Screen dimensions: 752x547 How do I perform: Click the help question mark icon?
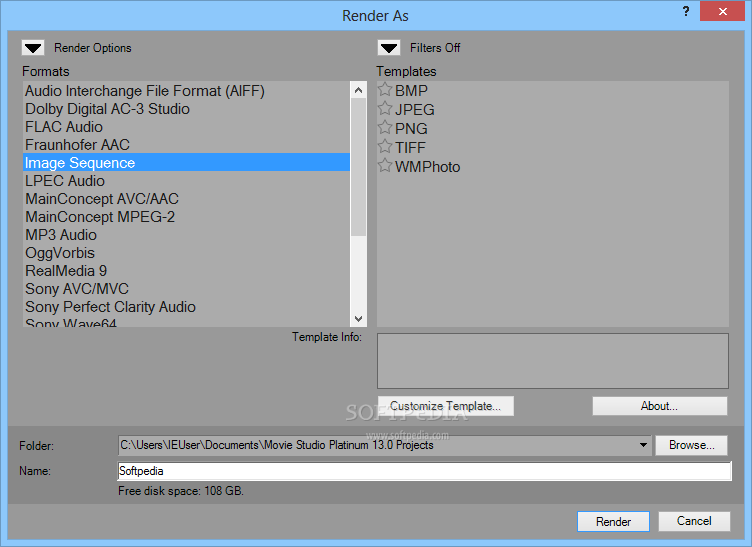coord(686,11)
